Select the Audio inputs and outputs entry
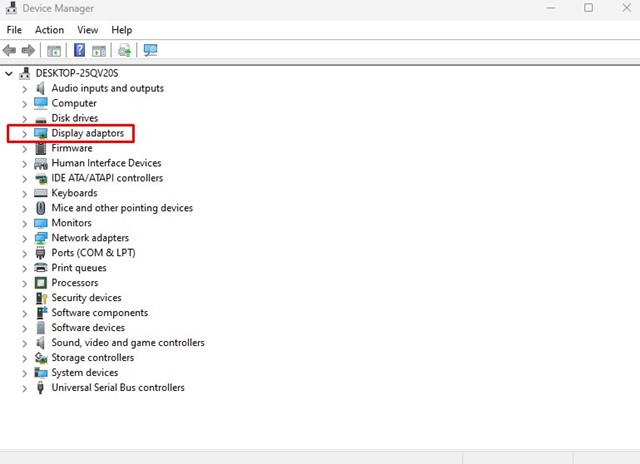640x464 pixels. pyautogui.click(x=107, y=88)
